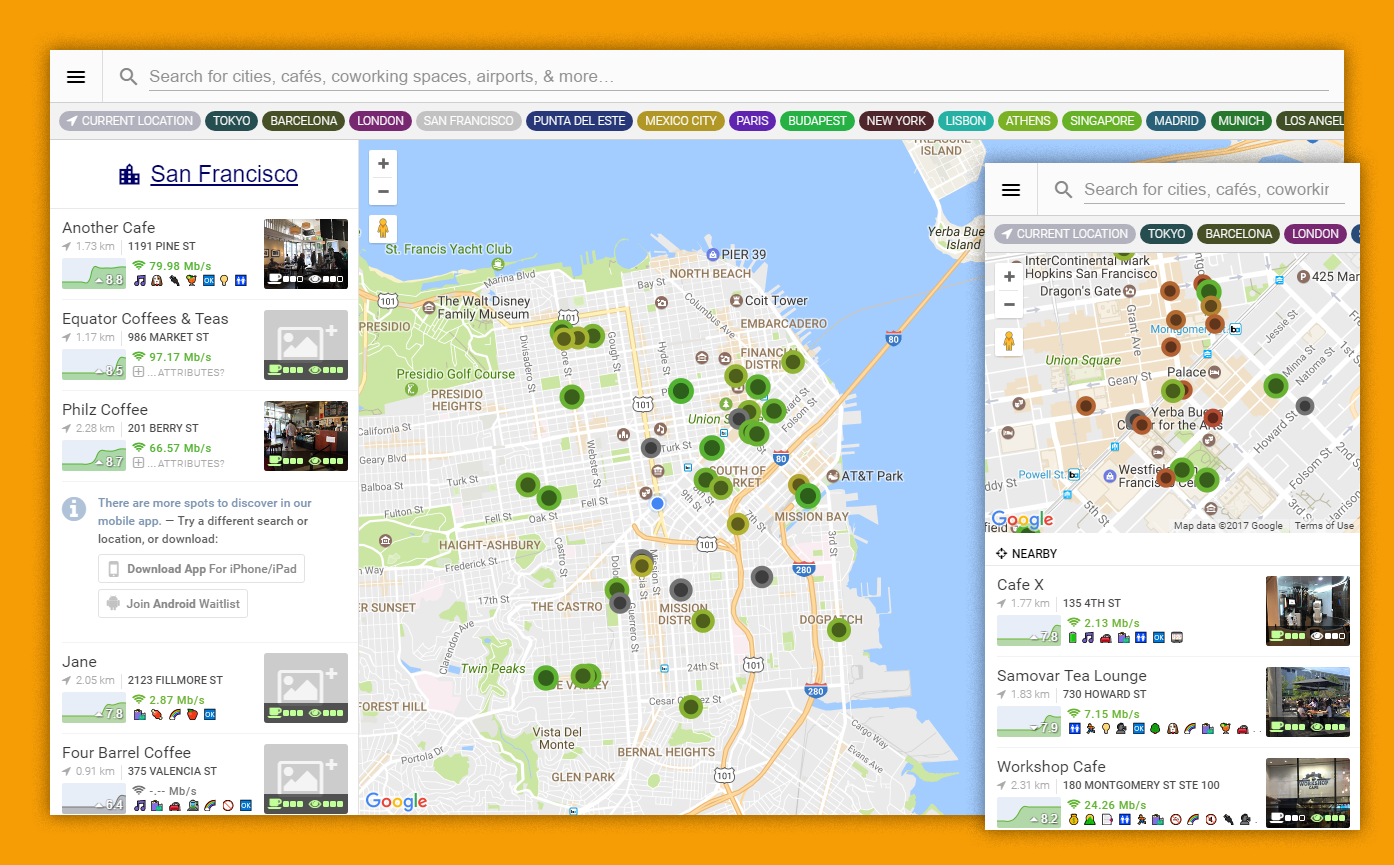Click the 8.8 rating graph for Another Cafe
Image resolution: width=1394 pixels, height=865 pixels.
(x=94, y=273)
